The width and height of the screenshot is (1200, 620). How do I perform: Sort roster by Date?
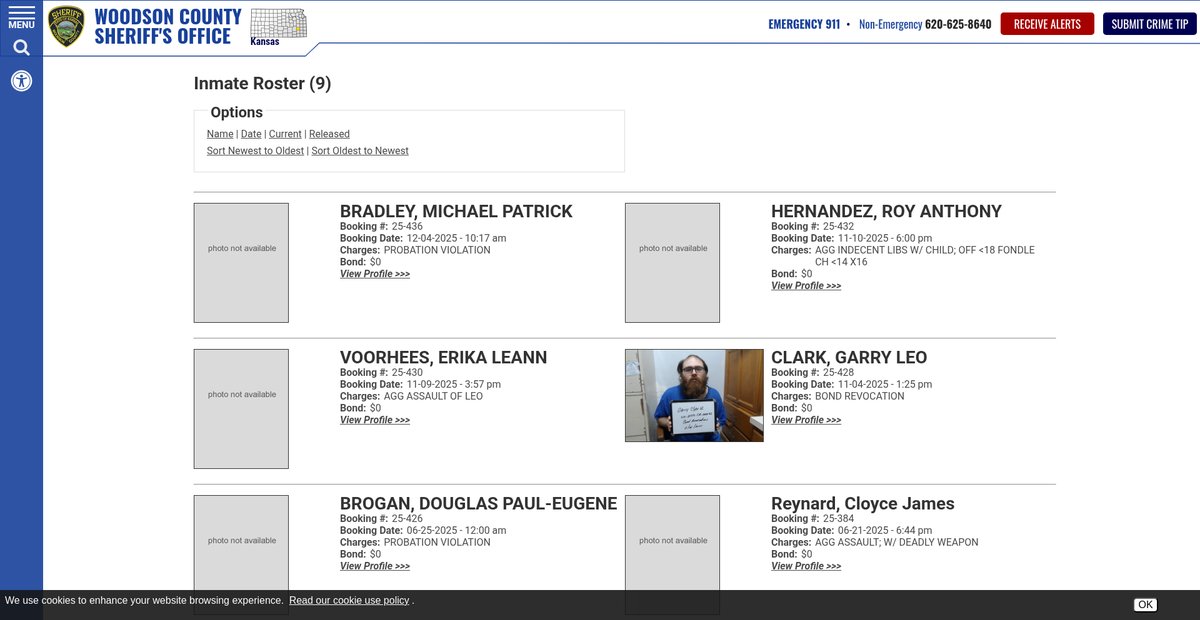251,134
